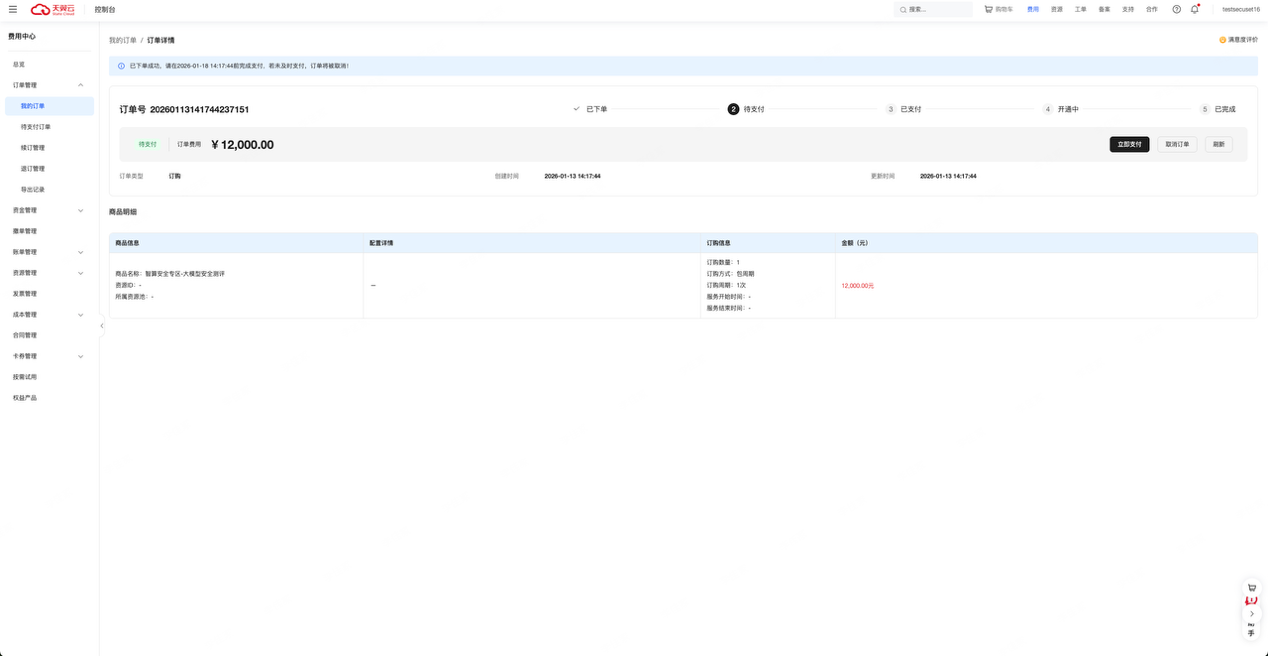
Task: Click 订购方式：包周期 text
Action: coord(731,273)
